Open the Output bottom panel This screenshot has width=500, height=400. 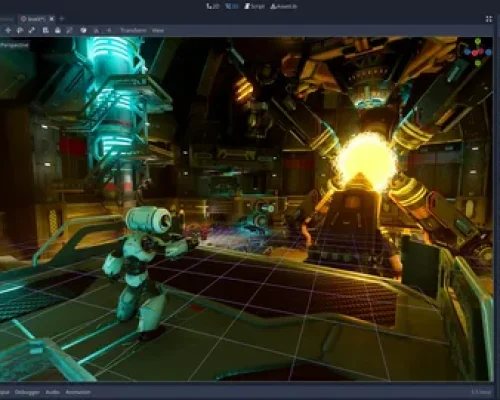tap(5, 392)
